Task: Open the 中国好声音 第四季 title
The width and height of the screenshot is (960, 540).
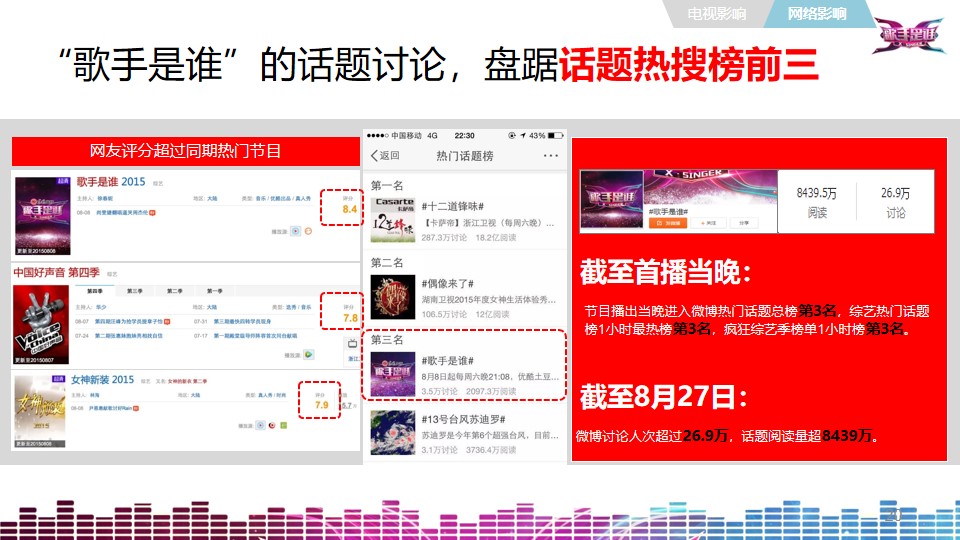Action: click(56, 272)
